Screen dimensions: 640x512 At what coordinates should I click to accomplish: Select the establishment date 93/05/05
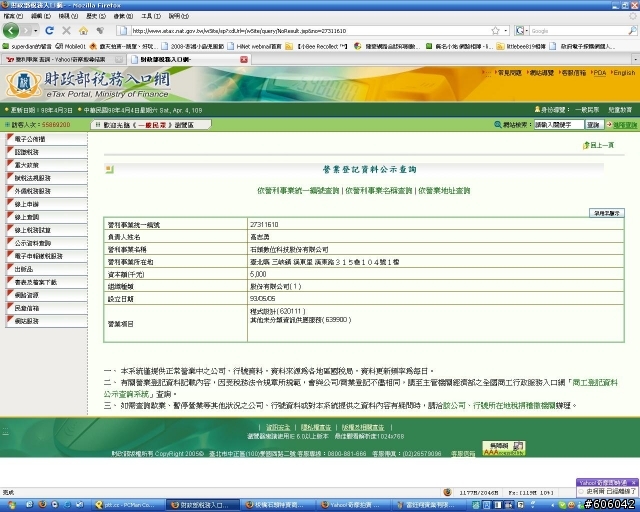[x=262, y=299]
